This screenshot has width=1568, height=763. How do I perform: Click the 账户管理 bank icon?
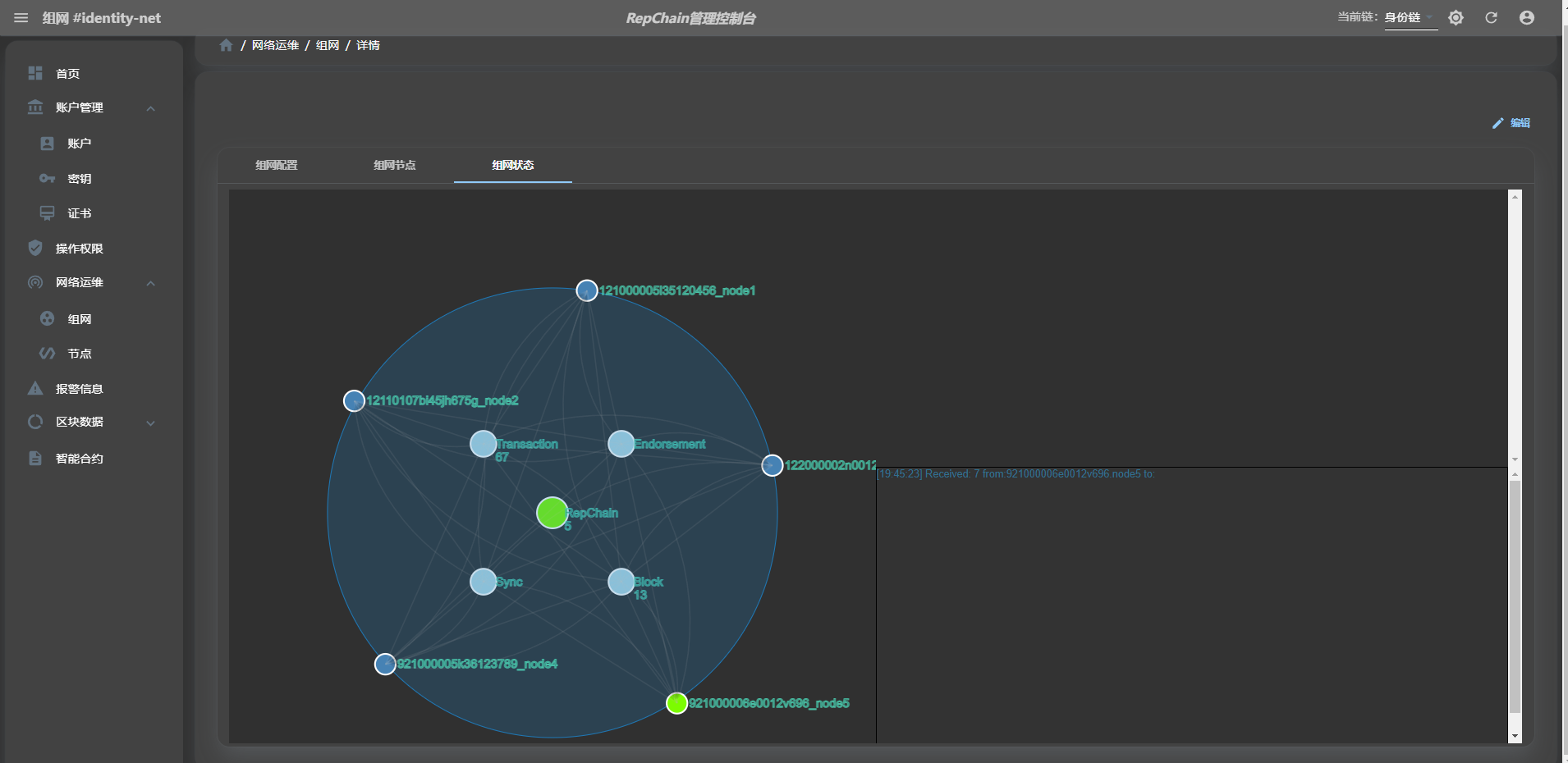pos(35,107)
